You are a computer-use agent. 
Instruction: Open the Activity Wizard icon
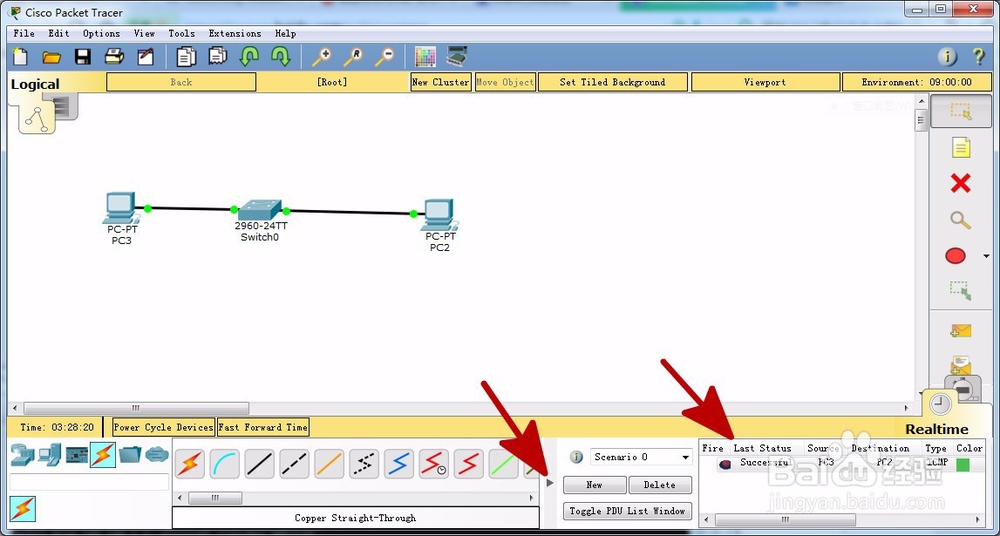(145, 57)
